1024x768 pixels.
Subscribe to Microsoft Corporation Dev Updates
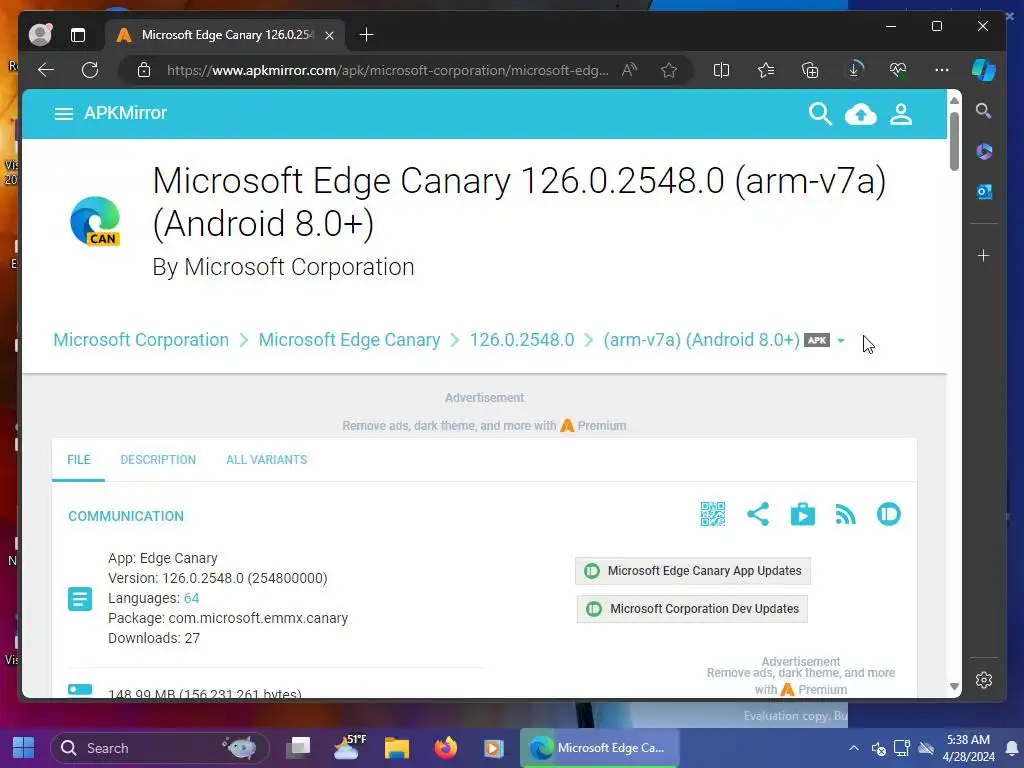(x=692, y=609)
